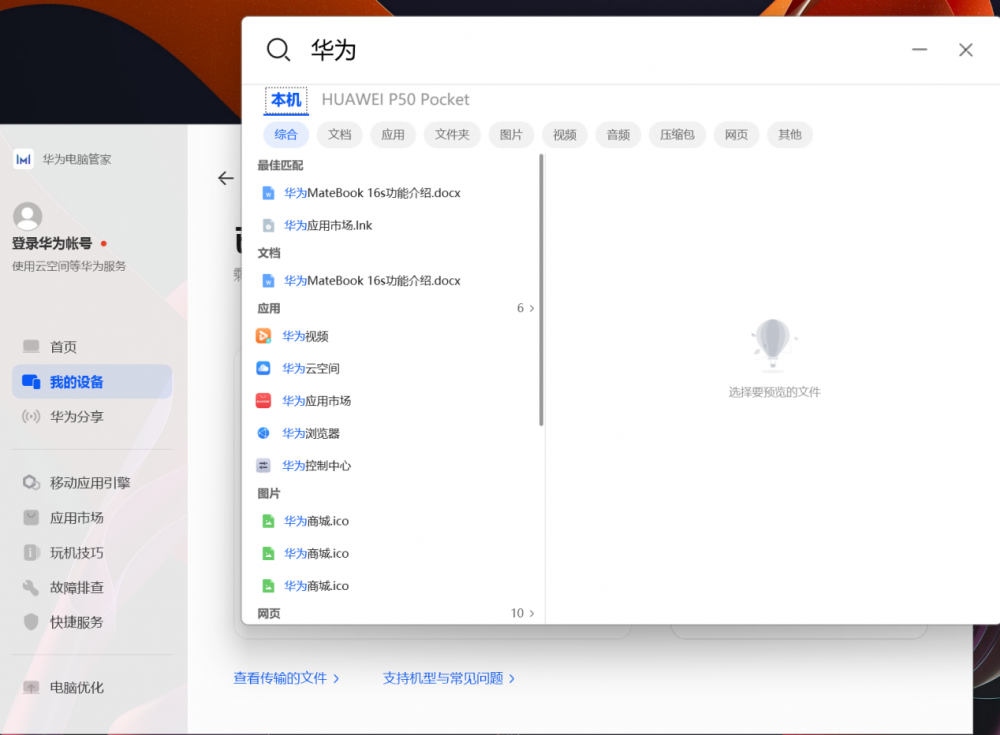Expand the 网页 section showing 10
This screenshot has width=1000, height=735.
tap(522, 613)
